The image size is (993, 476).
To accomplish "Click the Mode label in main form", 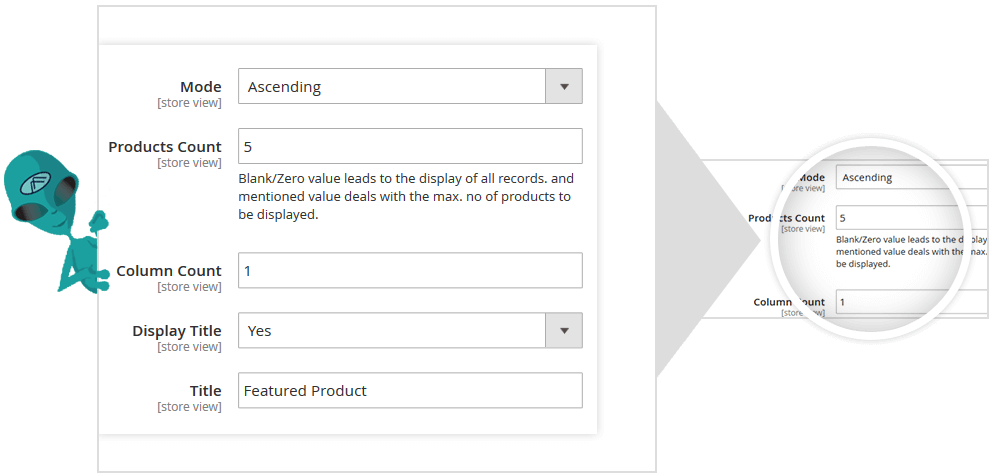I will tap(200, 87).
